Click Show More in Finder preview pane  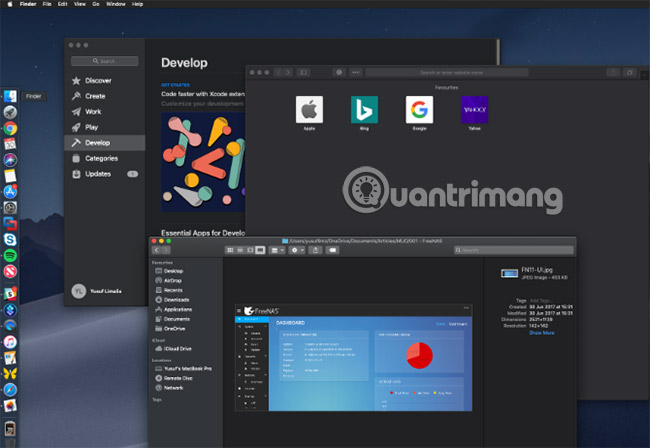[541, 333]
